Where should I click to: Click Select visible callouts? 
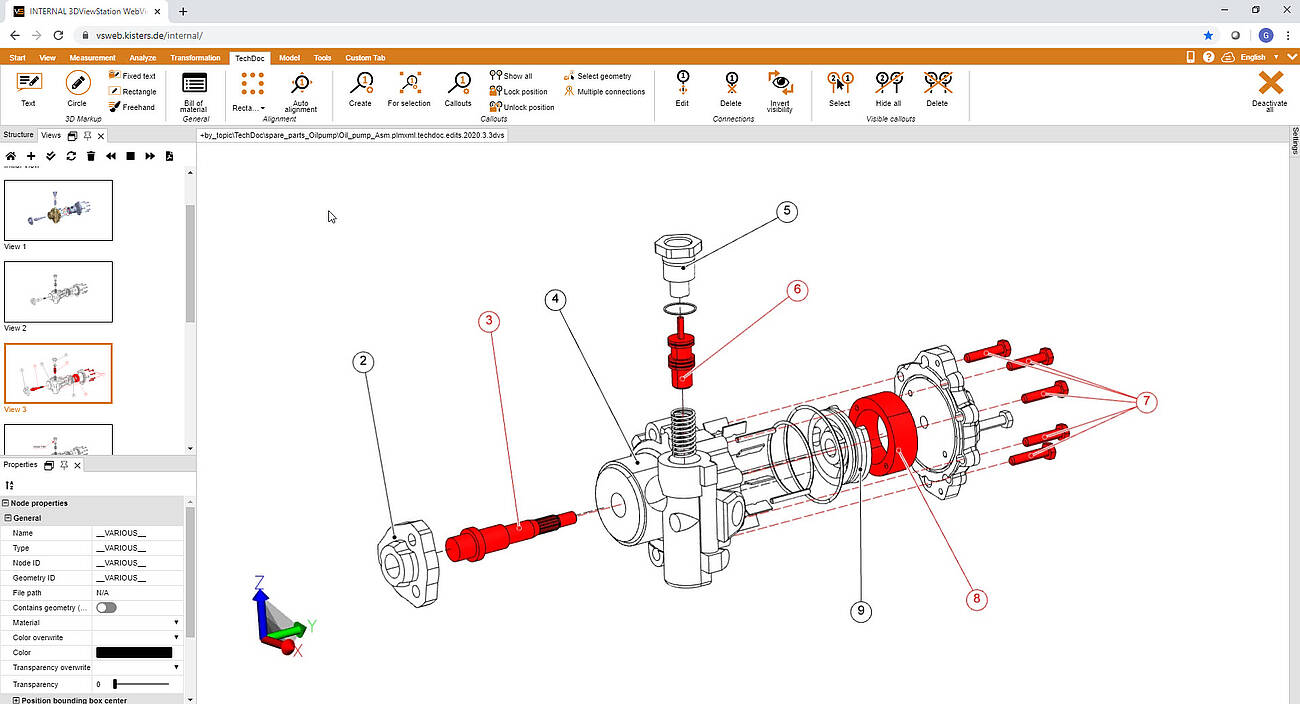[840, 89]
